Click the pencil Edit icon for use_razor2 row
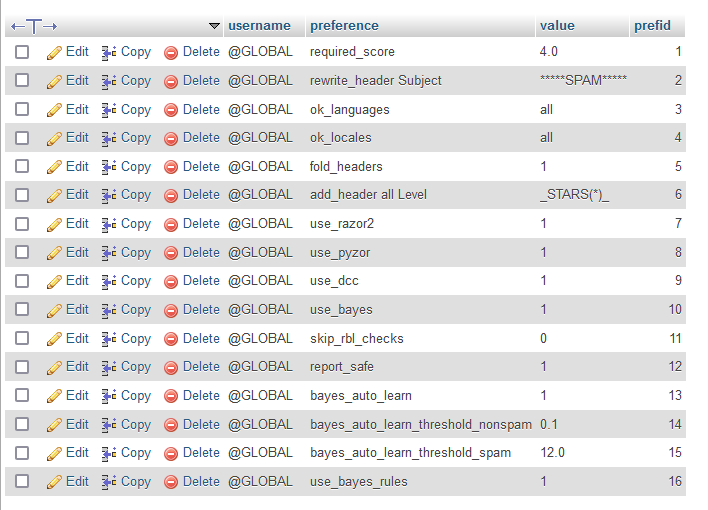708x510 pixels. coord(55,224)
